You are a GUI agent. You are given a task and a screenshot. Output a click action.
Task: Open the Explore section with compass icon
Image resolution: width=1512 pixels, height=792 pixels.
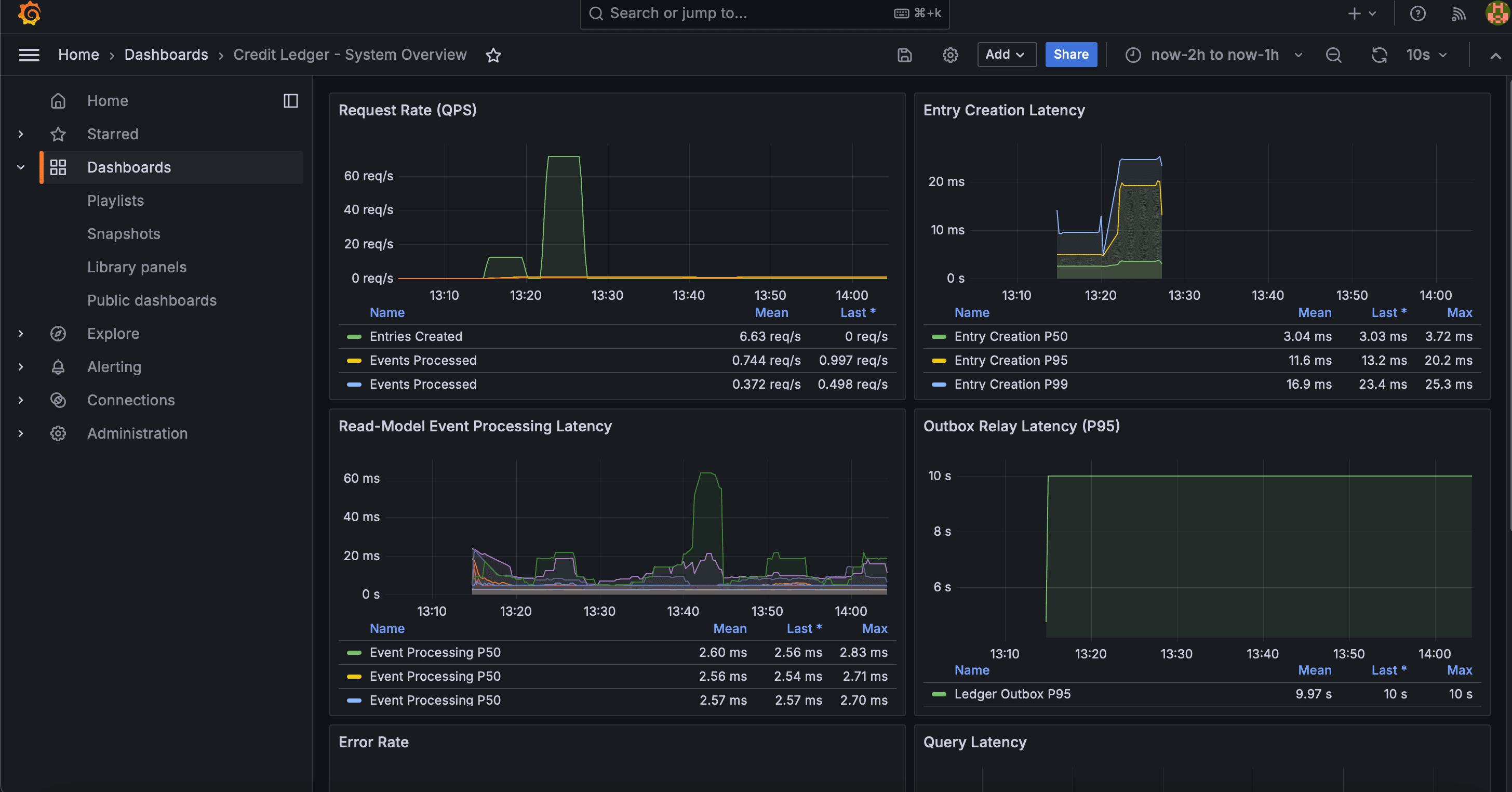click(113, 334)
